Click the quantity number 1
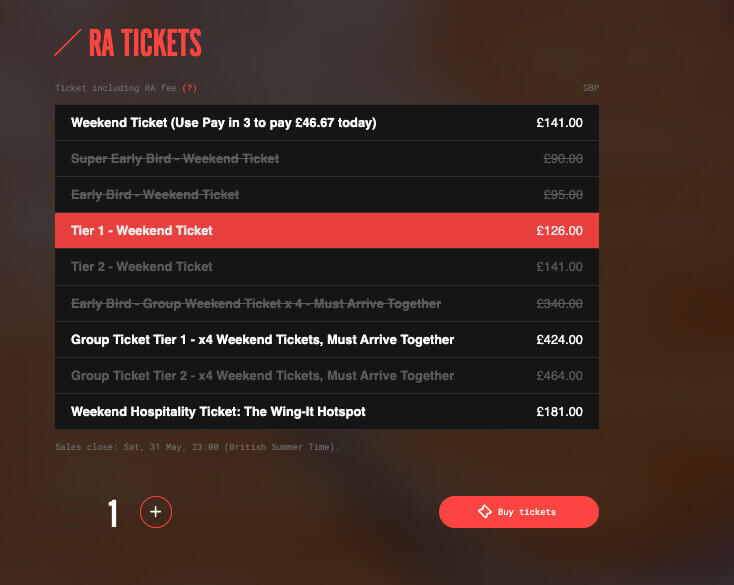 click(x=113, y=513)
